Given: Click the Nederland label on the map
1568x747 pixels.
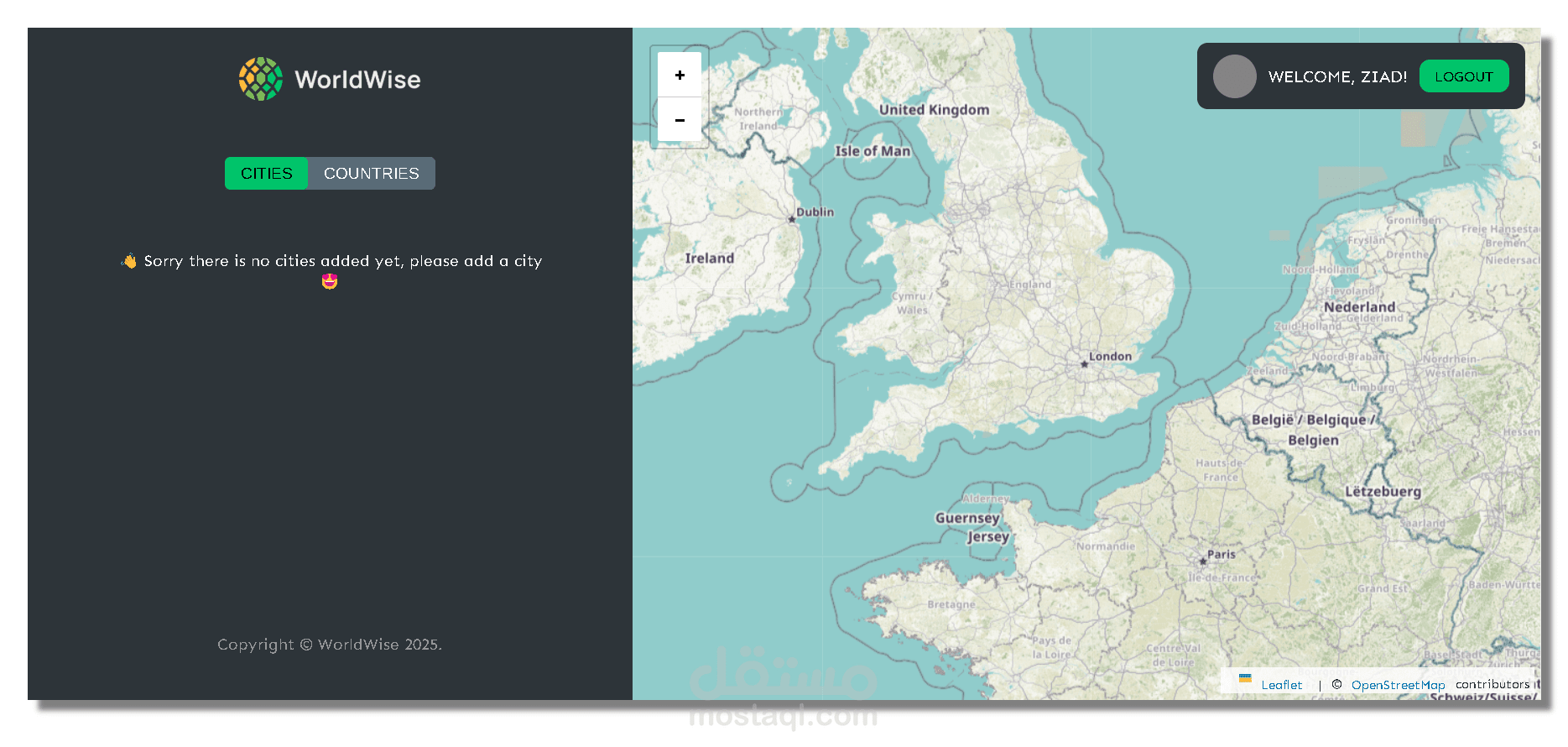Looking at the screenshot, I should [1359, 307].
